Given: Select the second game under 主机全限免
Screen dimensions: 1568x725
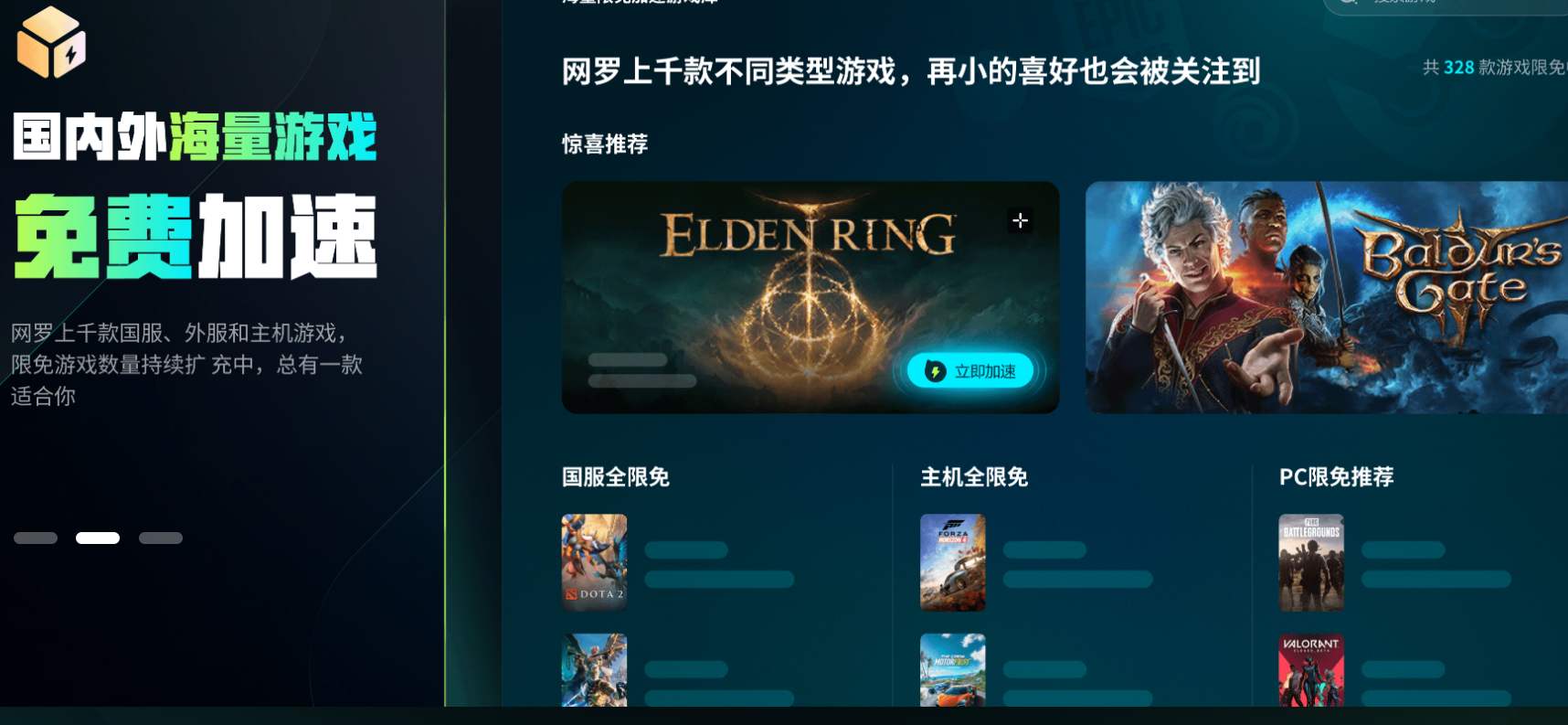Looking at the screenshot, I should pos(952,670).
